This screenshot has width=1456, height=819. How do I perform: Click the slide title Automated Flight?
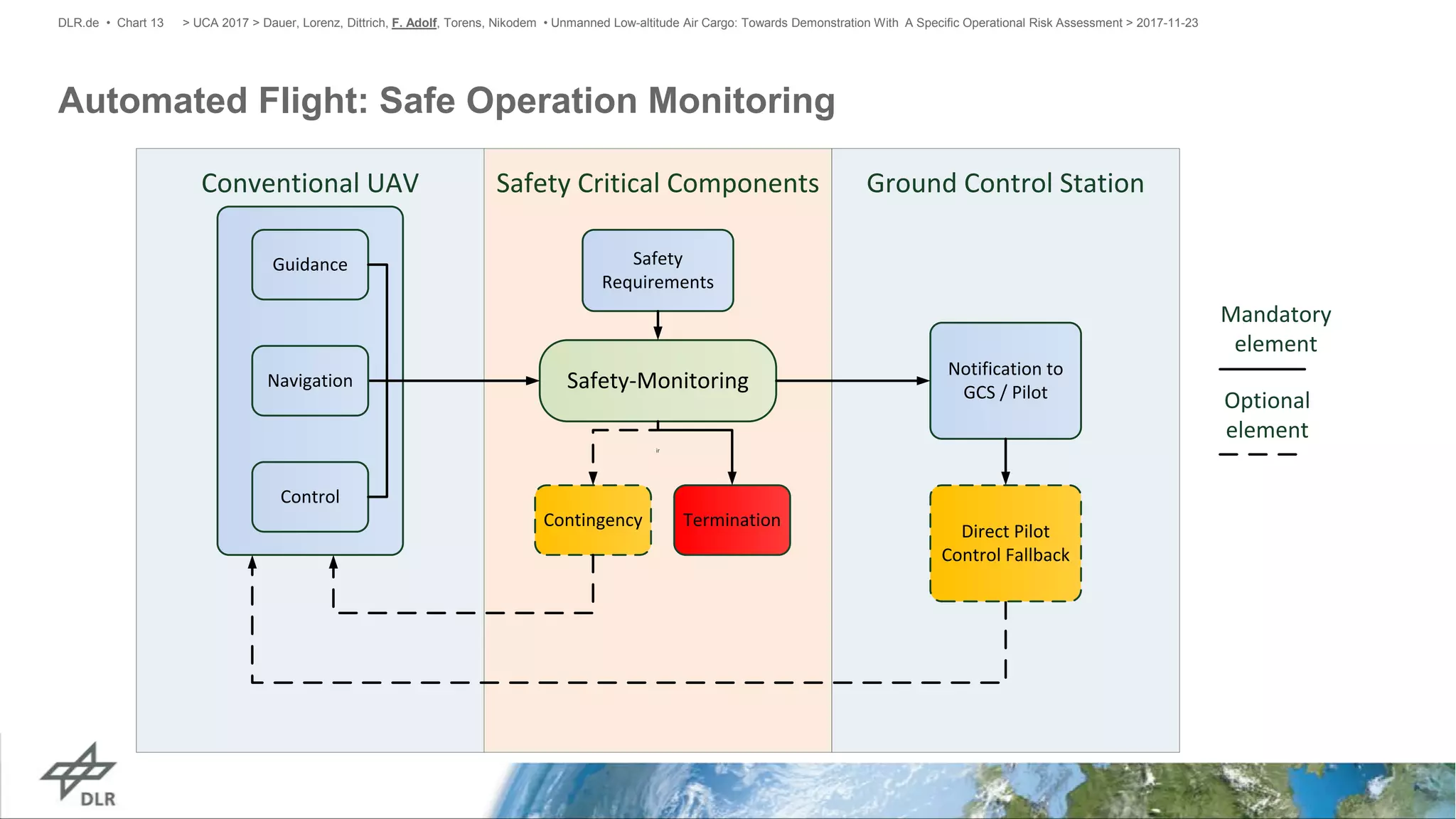pos(446,100)
